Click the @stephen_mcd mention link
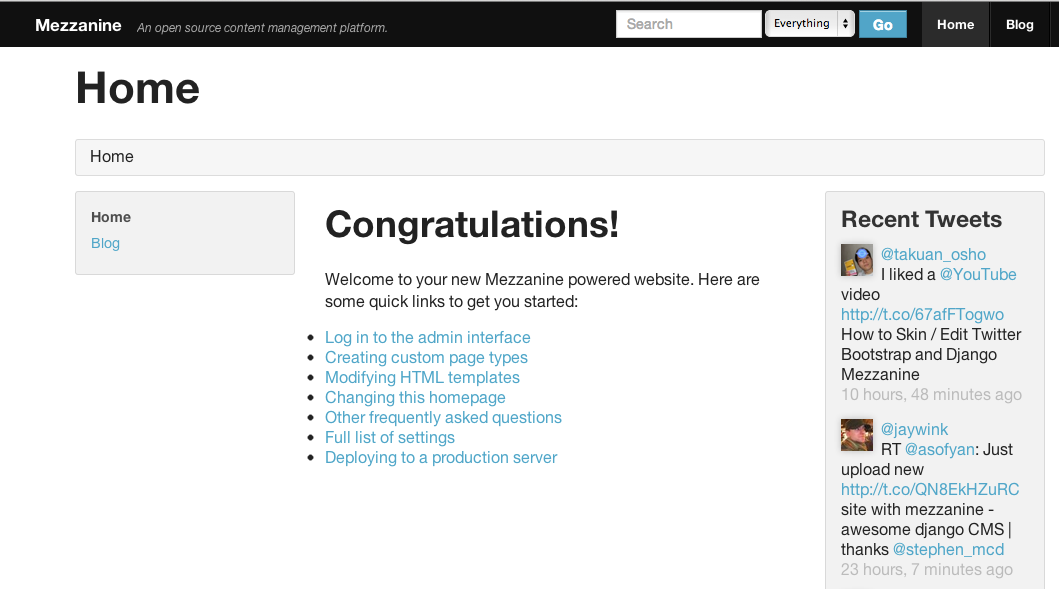 [x=948, y=550]
